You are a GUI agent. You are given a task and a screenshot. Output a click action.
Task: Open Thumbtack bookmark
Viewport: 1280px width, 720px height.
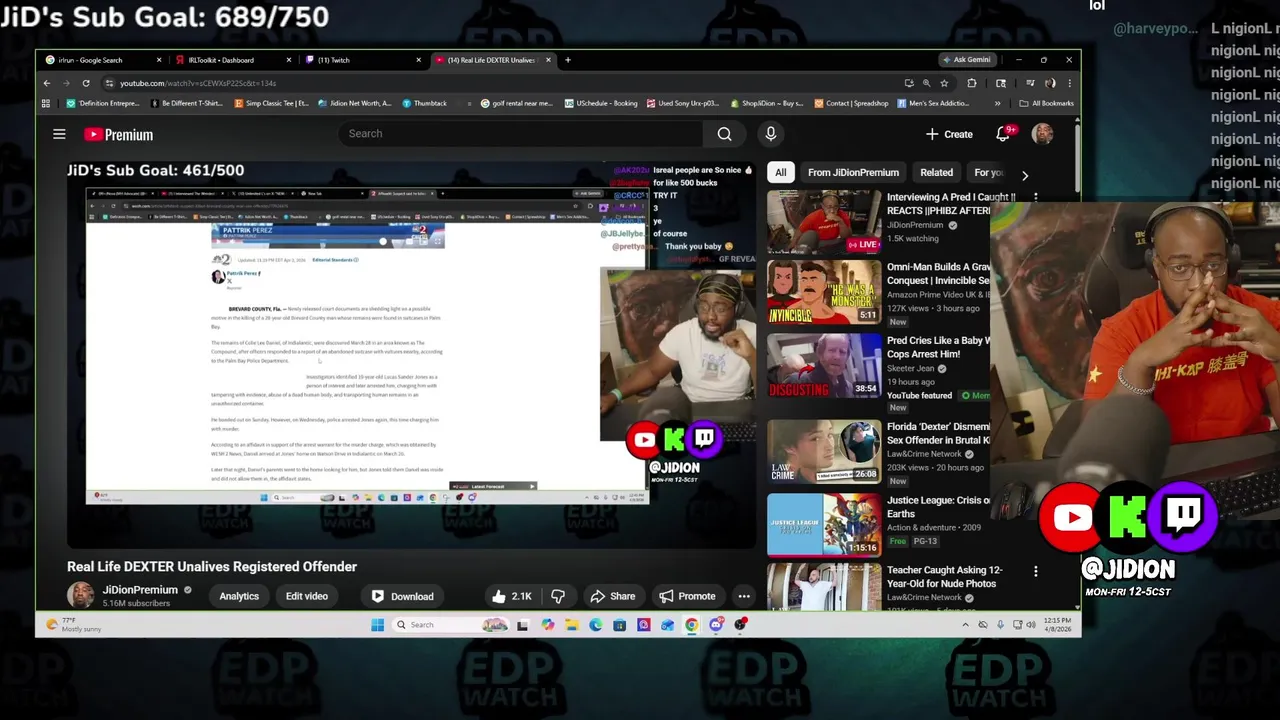[x=425, y=103]
